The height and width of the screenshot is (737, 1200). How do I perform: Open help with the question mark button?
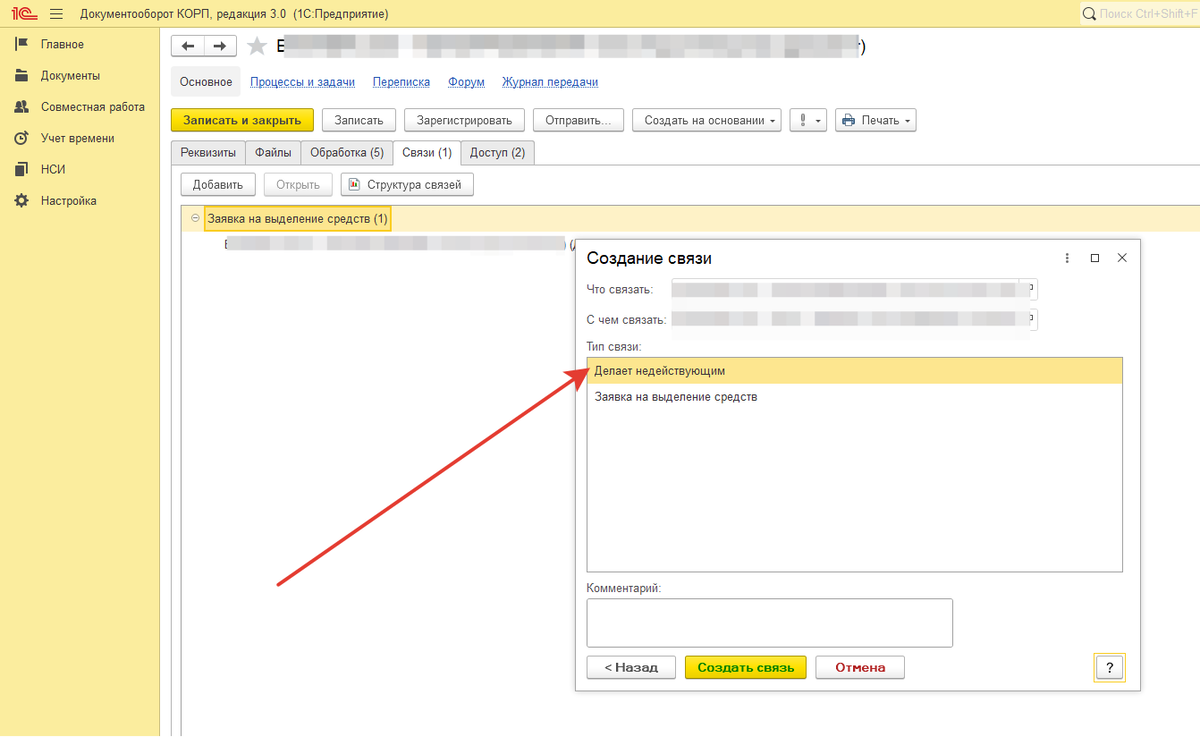pos(1109,668)
